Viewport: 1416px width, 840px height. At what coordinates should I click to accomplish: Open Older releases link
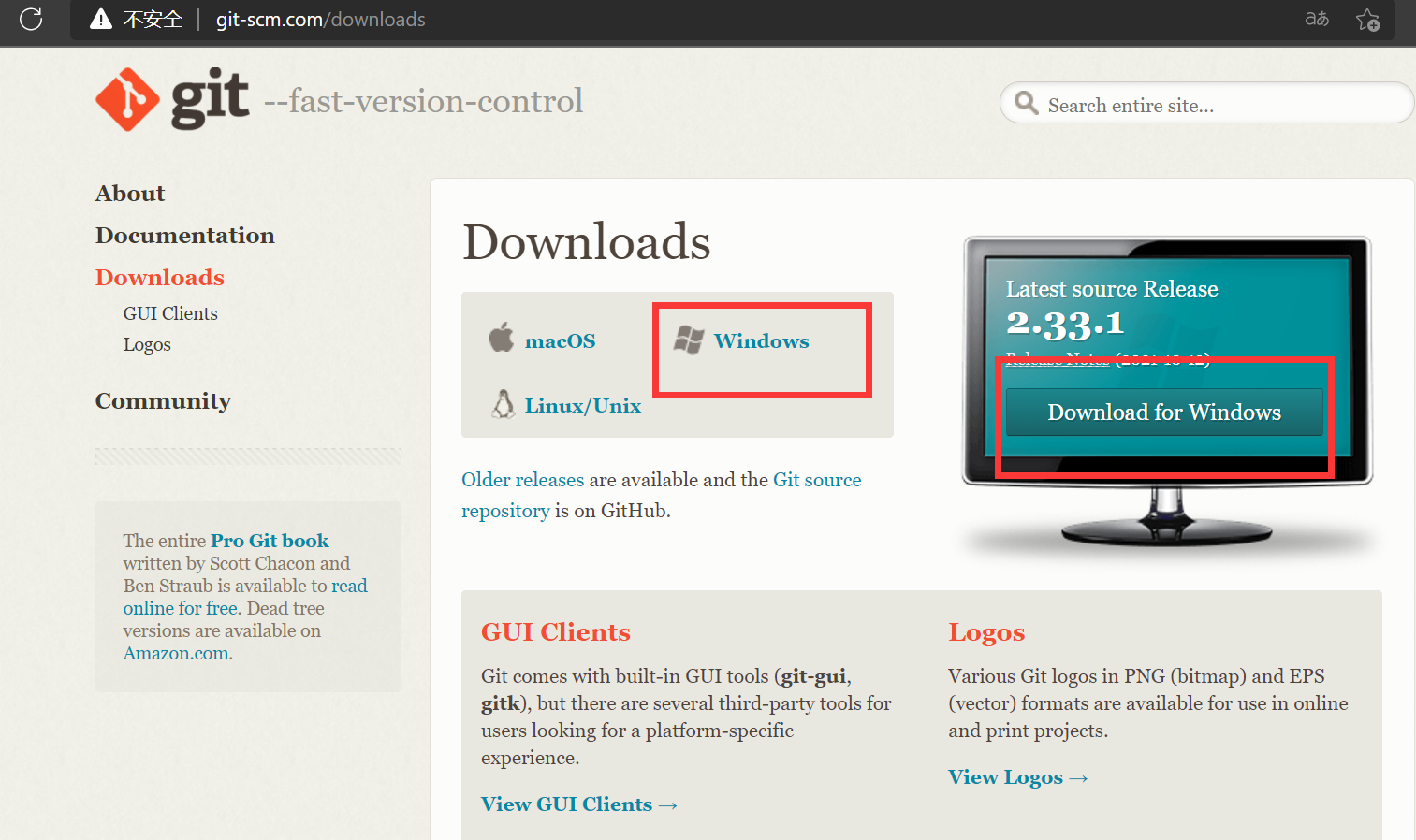pyautogui.click(x=522, y=480)
